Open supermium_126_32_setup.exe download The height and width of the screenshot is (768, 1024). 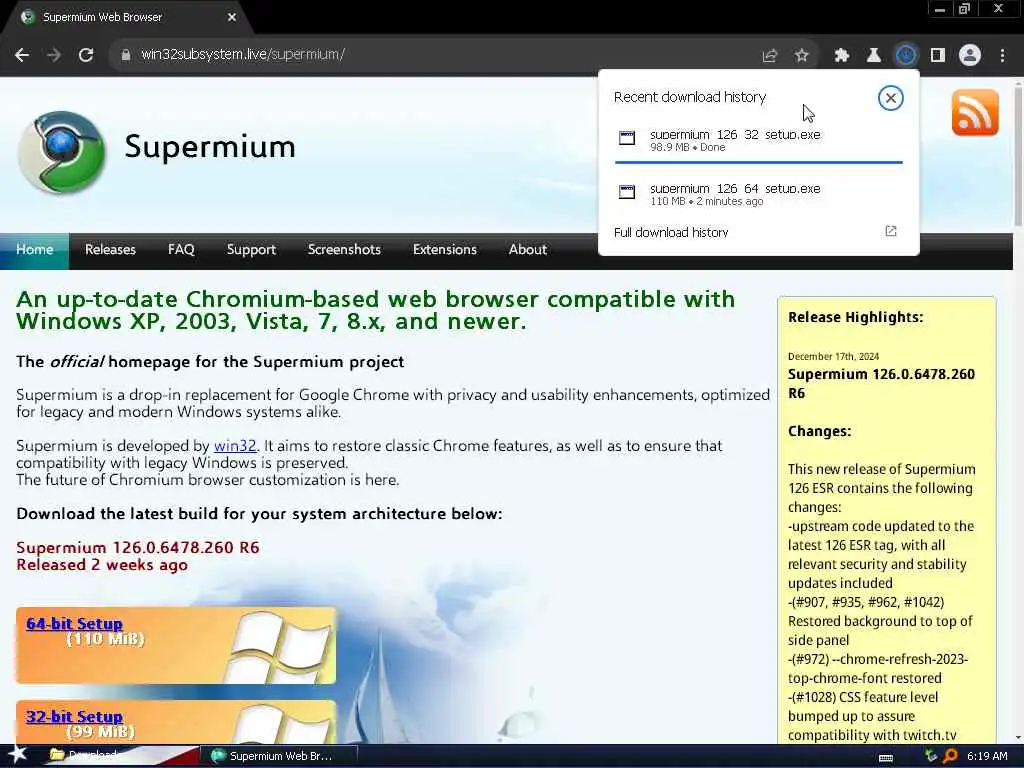coord(758,140)
